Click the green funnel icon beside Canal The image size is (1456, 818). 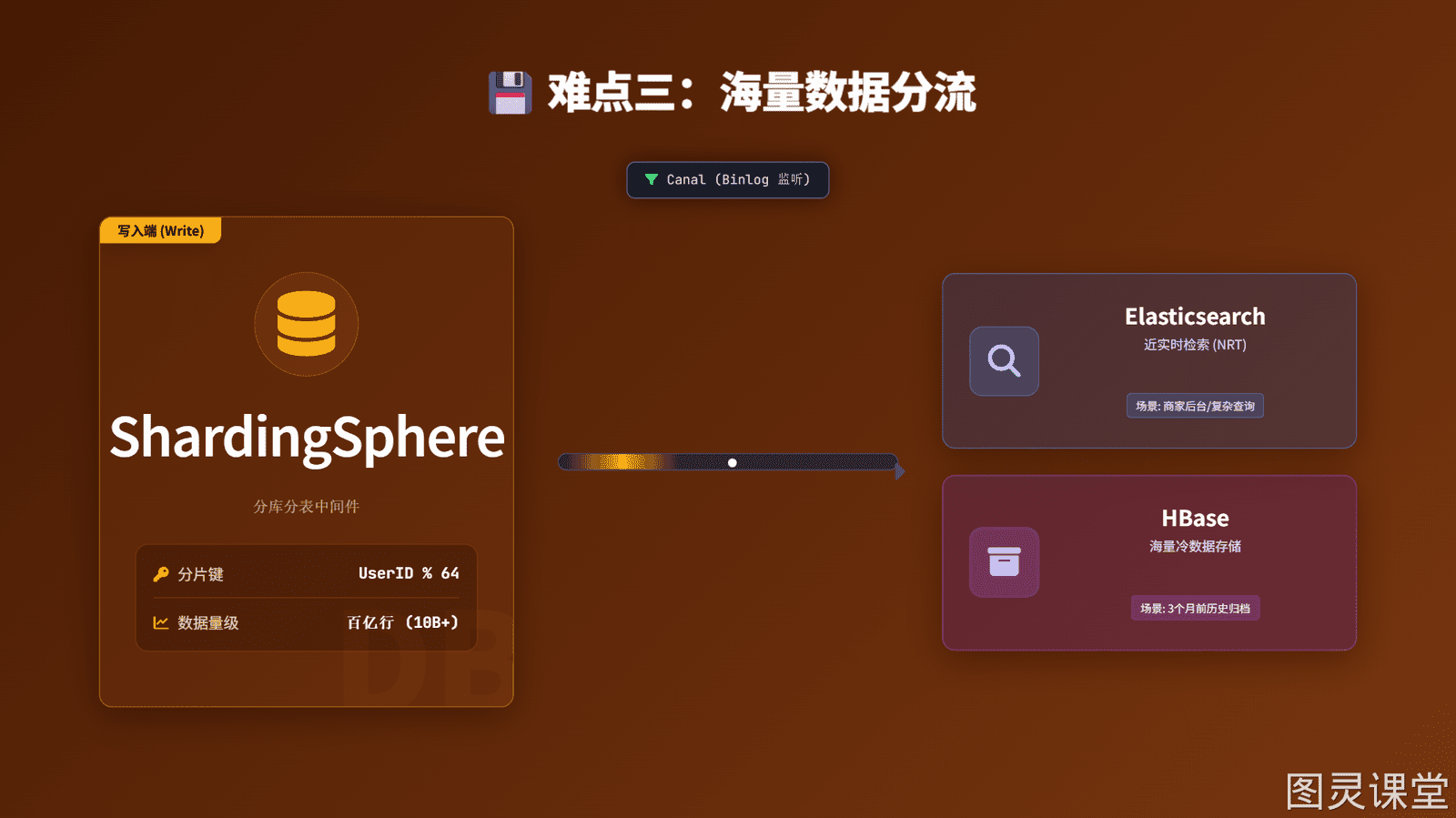651,179
